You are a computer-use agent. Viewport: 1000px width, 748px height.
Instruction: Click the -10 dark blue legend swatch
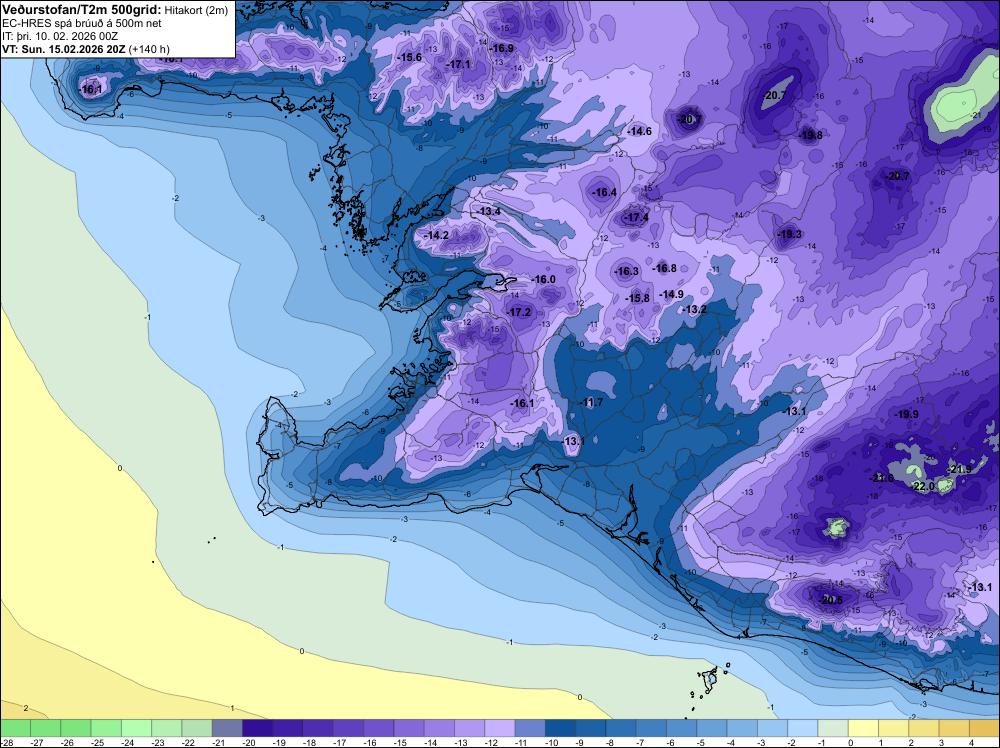tap(561, 728)
